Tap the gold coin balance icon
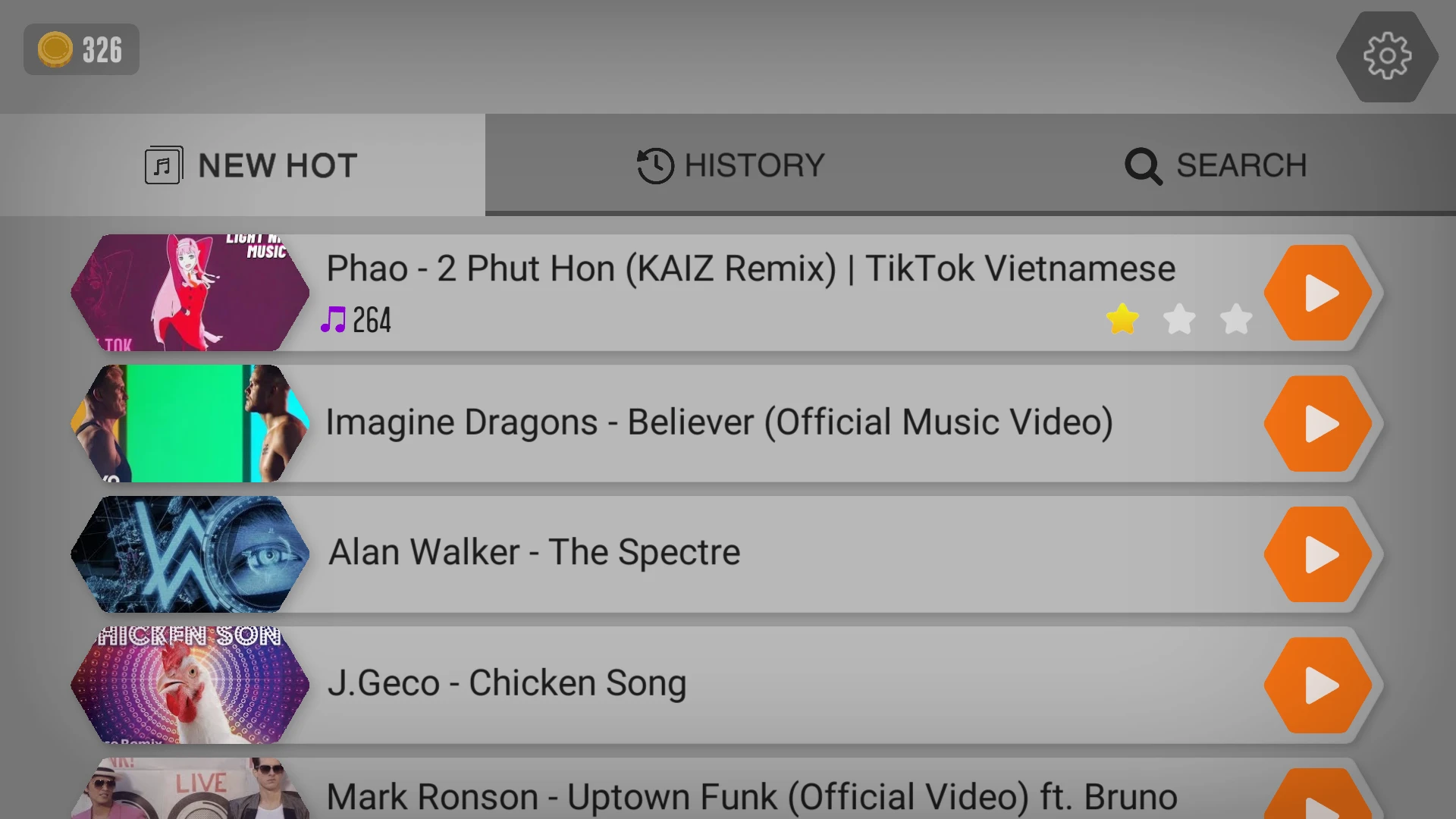This screenshot has width=1456, height=819. [55, 50]
